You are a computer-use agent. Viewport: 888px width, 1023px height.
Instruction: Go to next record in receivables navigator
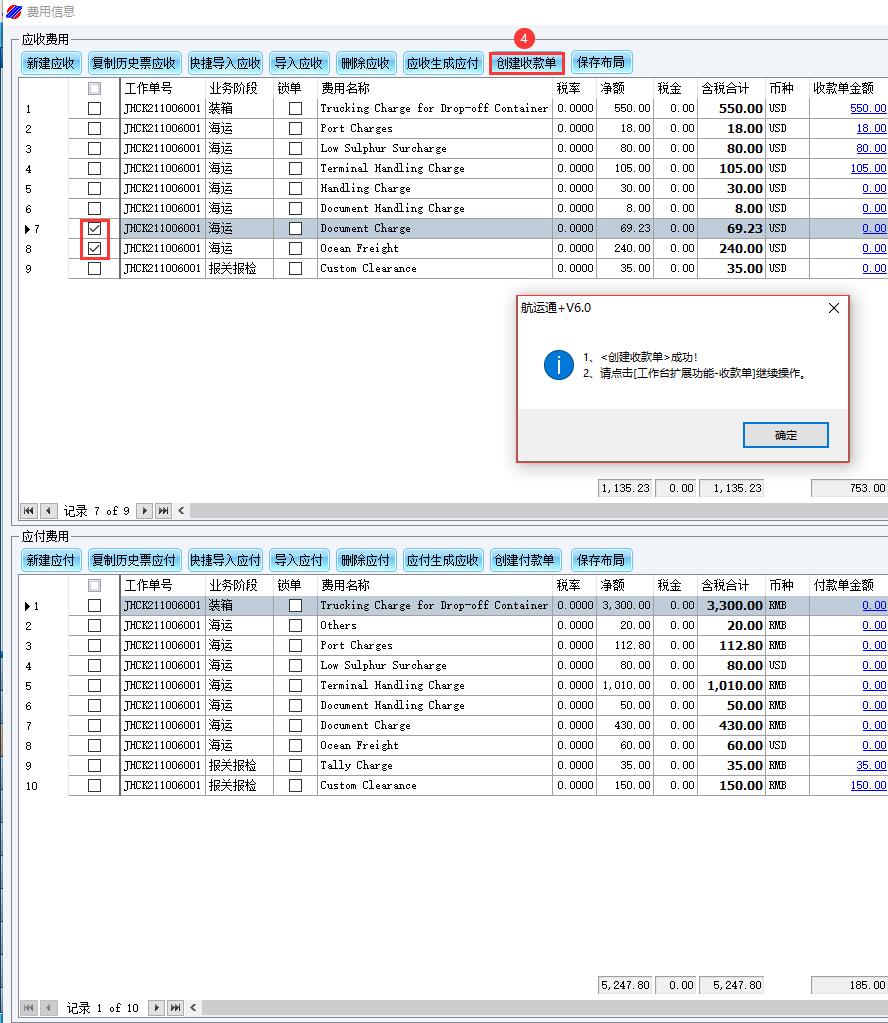pos(145,511)
